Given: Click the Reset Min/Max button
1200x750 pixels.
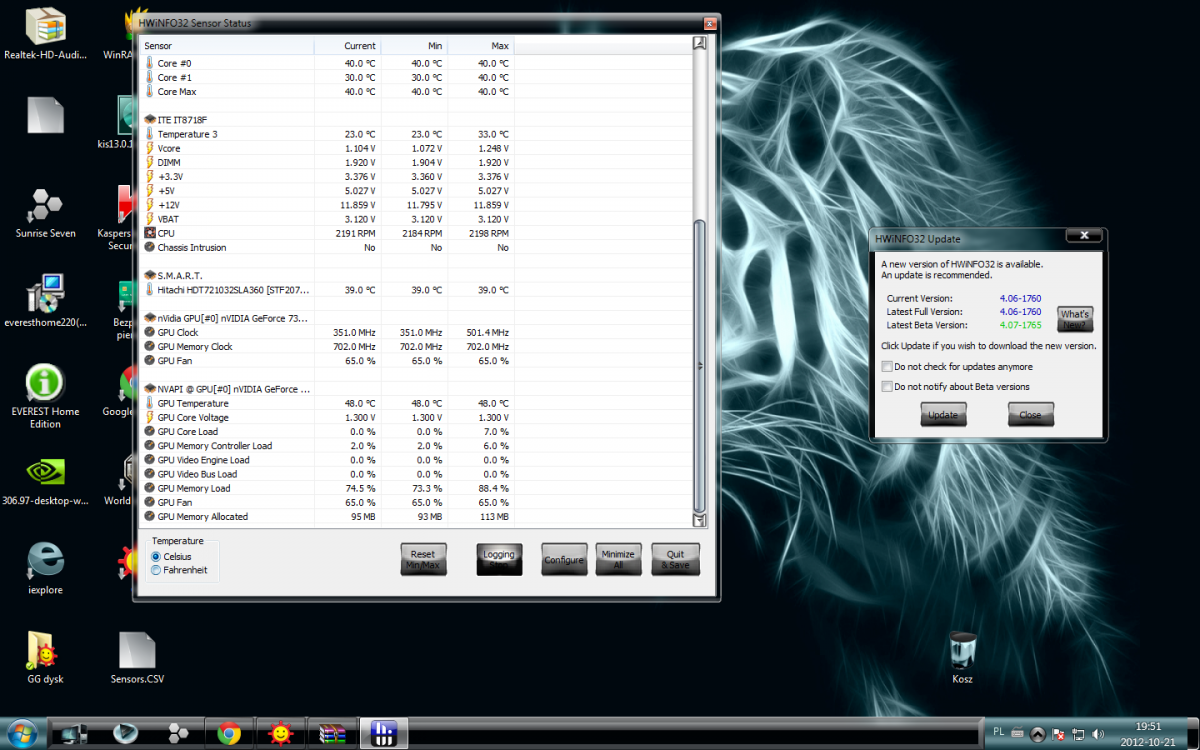Looking at the screenshot, I should [x=423, y=559].
